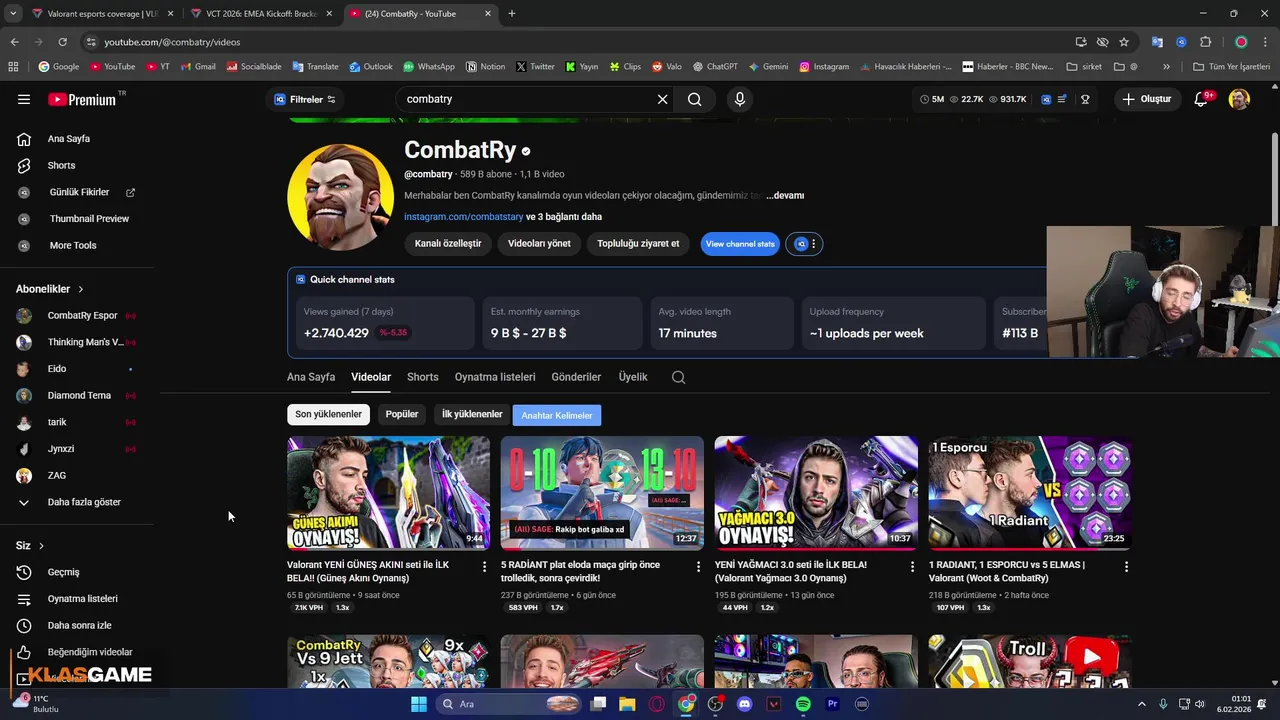
Task: Reload the page
Action: click(x=62, y=42)
